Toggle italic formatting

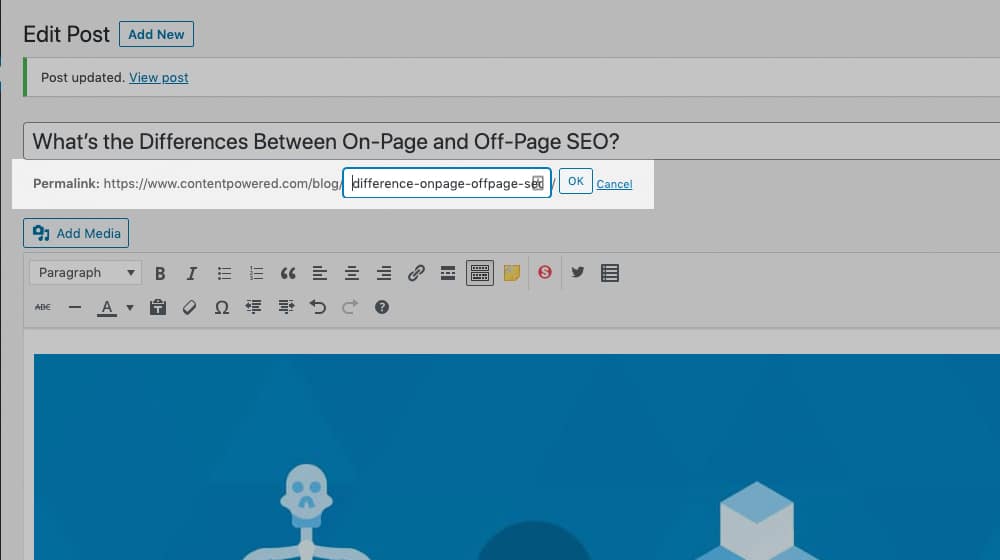tap(191, 273)
